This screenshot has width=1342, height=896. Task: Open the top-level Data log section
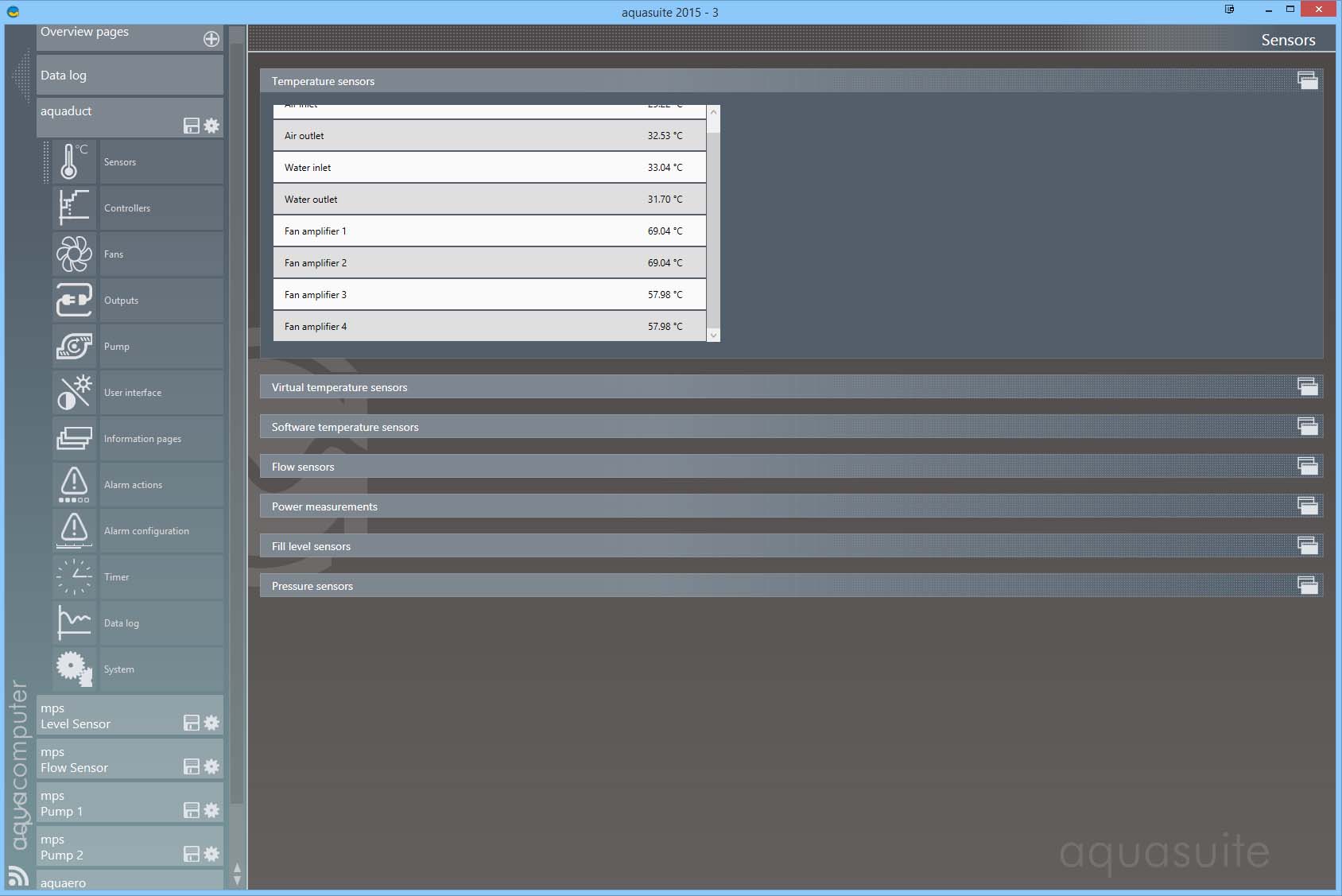point(130,75)
